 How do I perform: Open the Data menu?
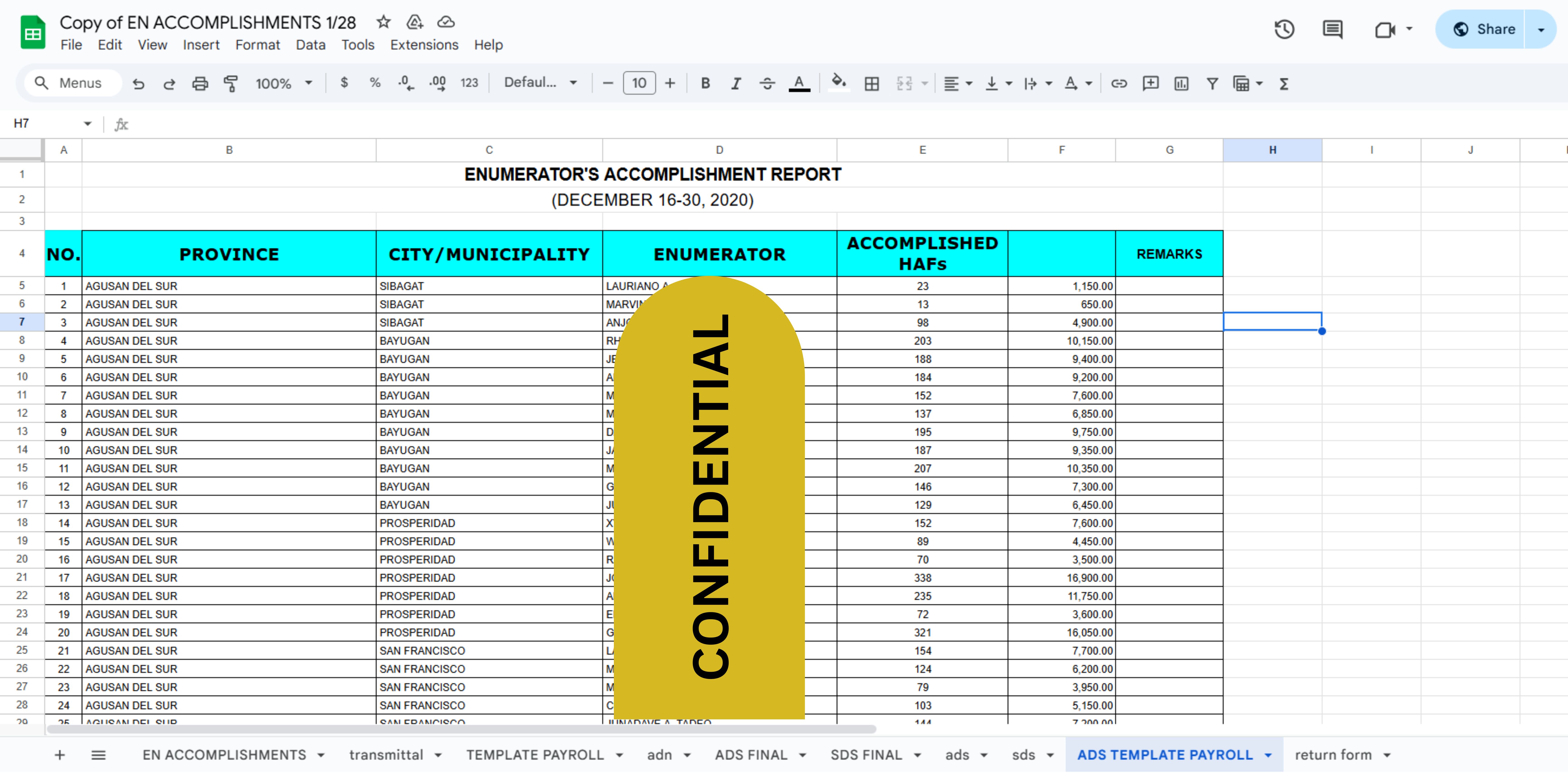click(x=310, y=45)
